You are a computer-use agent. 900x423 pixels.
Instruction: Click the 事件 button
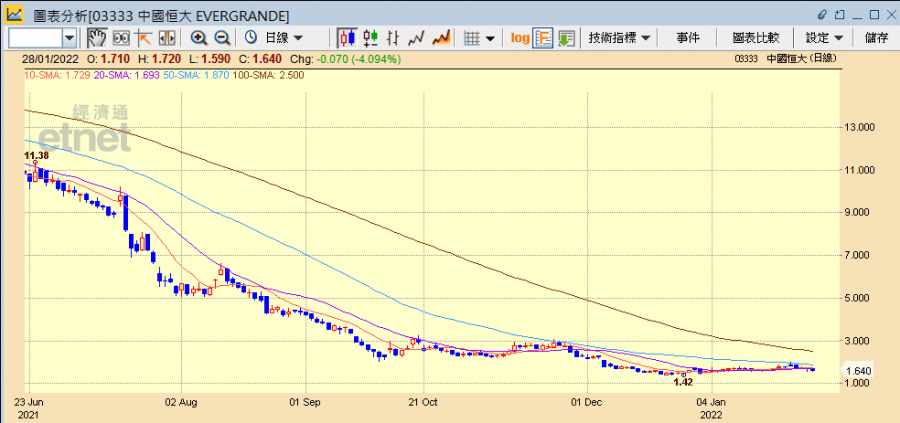pyautogui.click(x=688, y=37)
